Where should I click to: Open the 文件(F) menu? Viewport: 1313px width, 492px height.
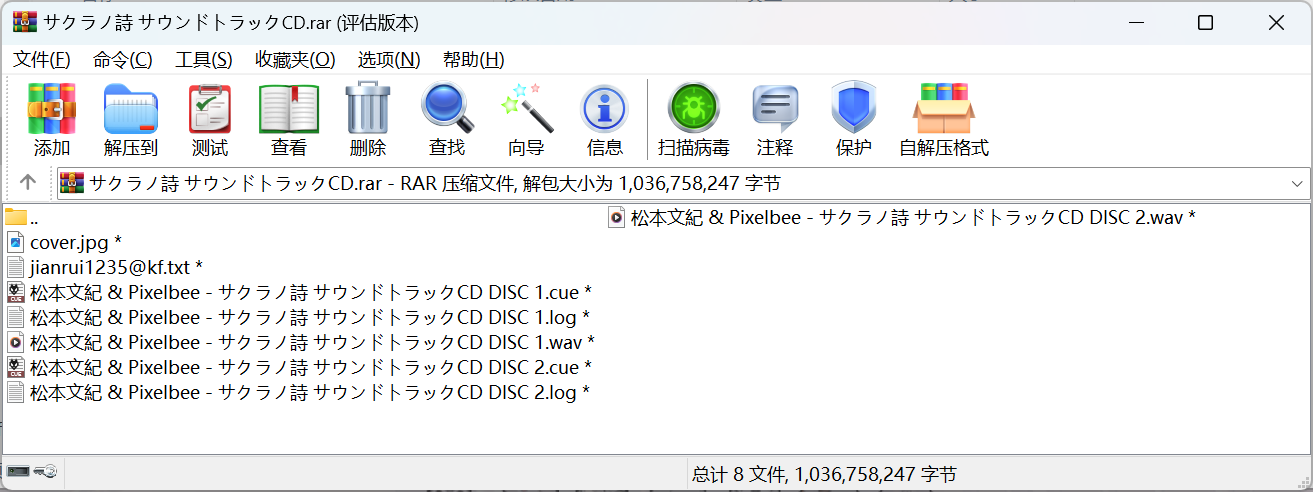pyautogui.click(x=42, y=59)
